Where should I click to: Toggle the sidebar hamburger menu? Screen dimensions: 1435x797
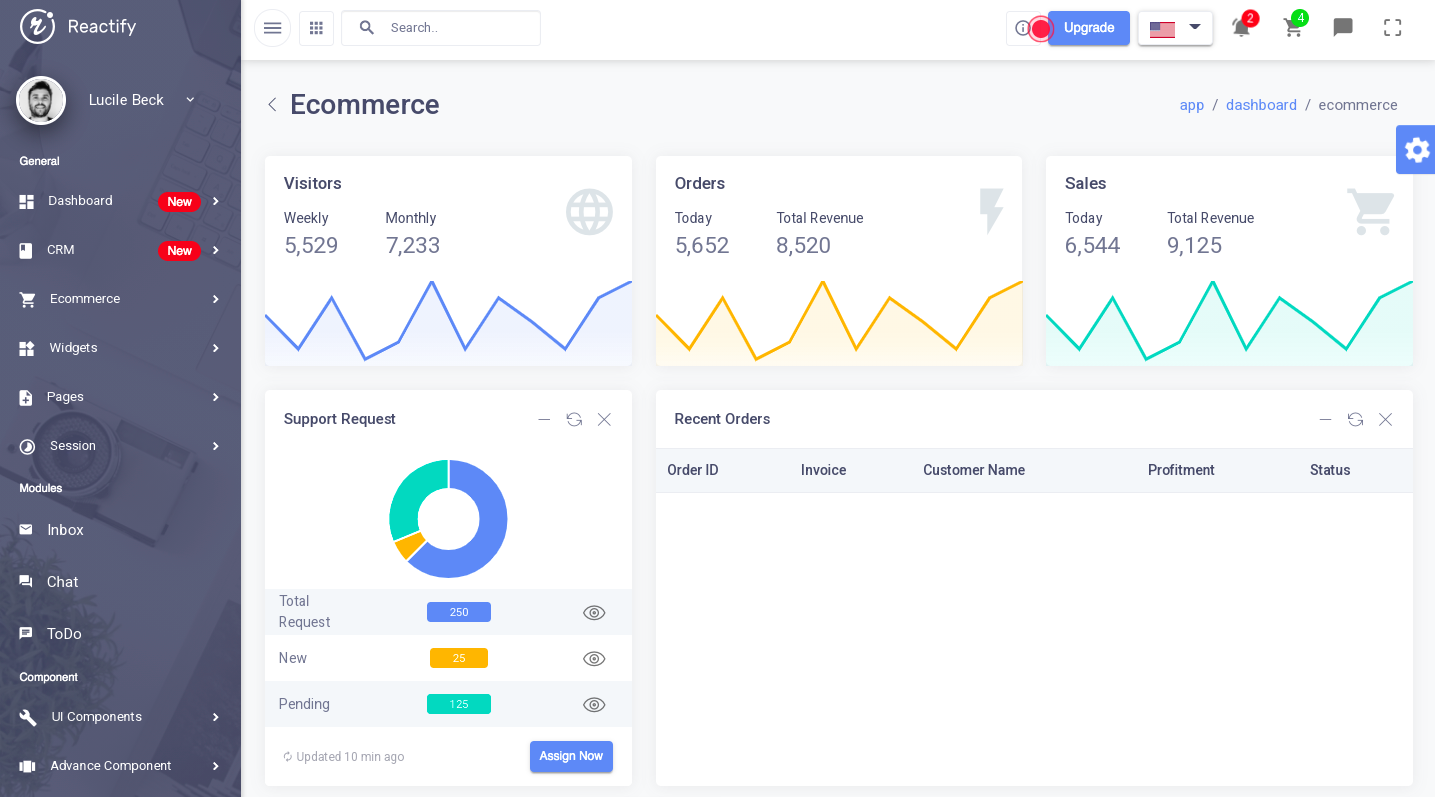point(272,28)
